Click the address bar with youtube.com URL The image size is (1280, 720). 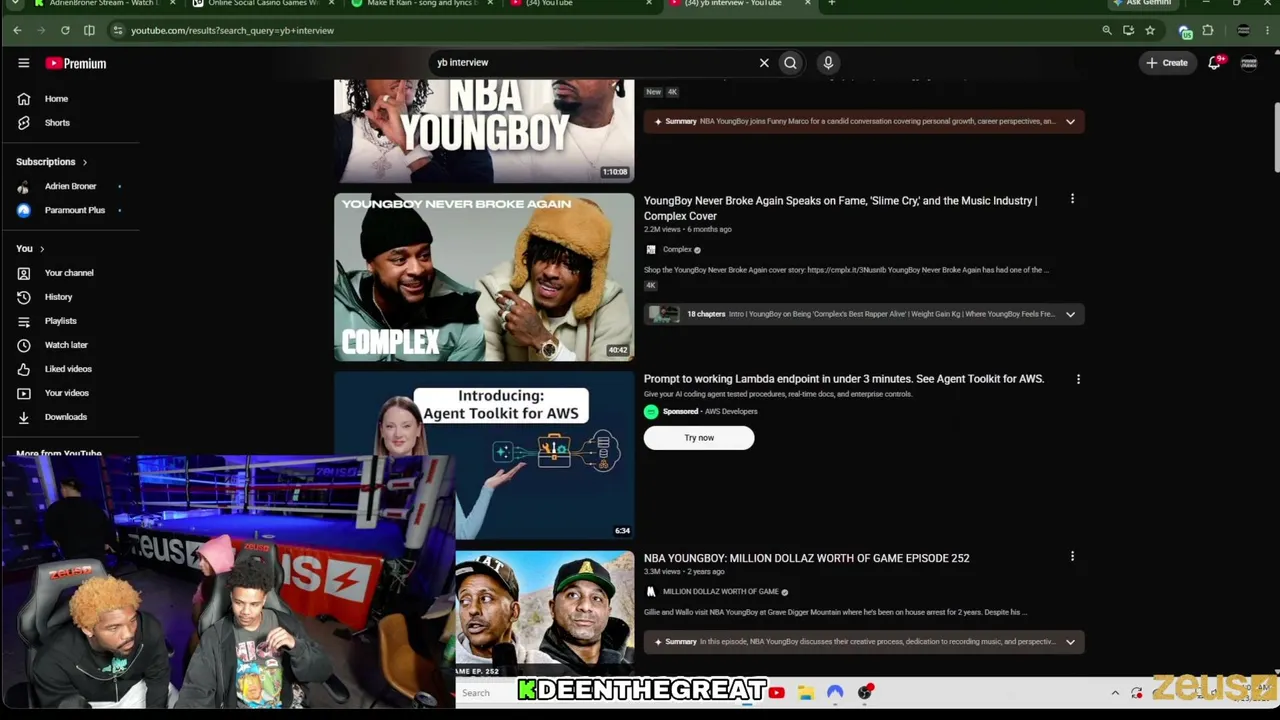tap(600, 30)
